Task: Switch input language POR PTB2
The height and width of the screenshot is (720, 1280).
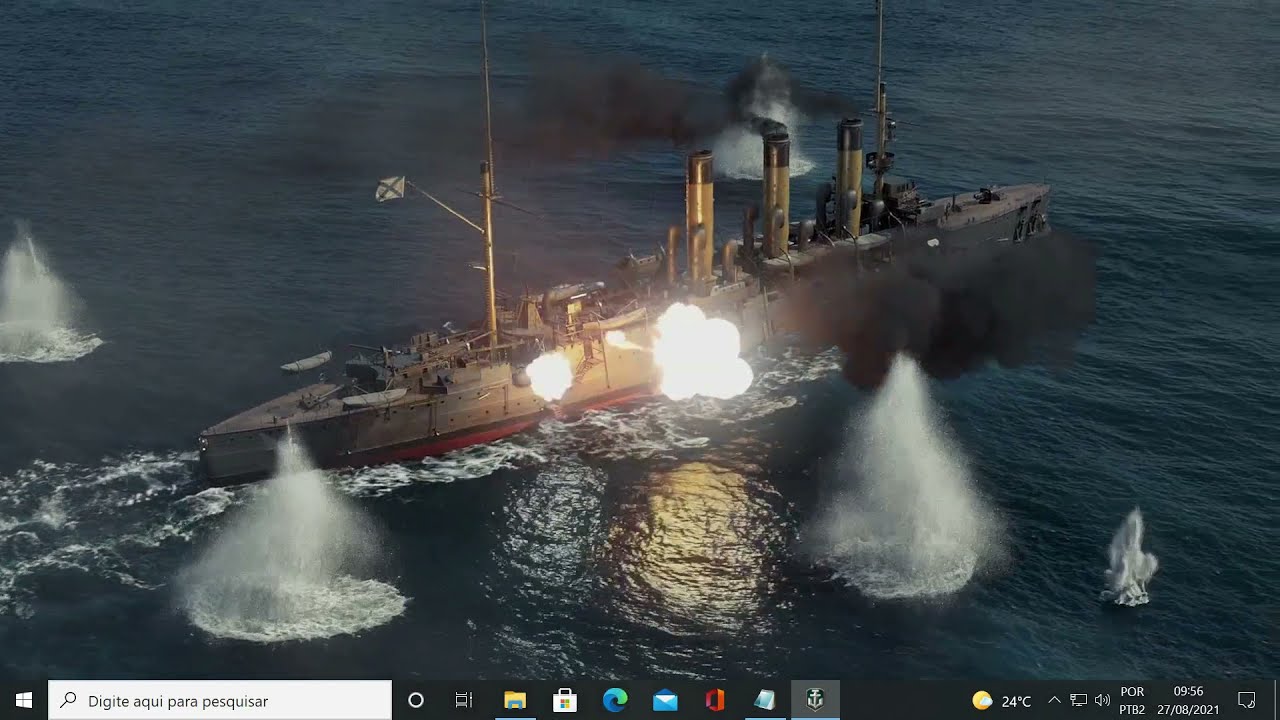Action: 1132,700
